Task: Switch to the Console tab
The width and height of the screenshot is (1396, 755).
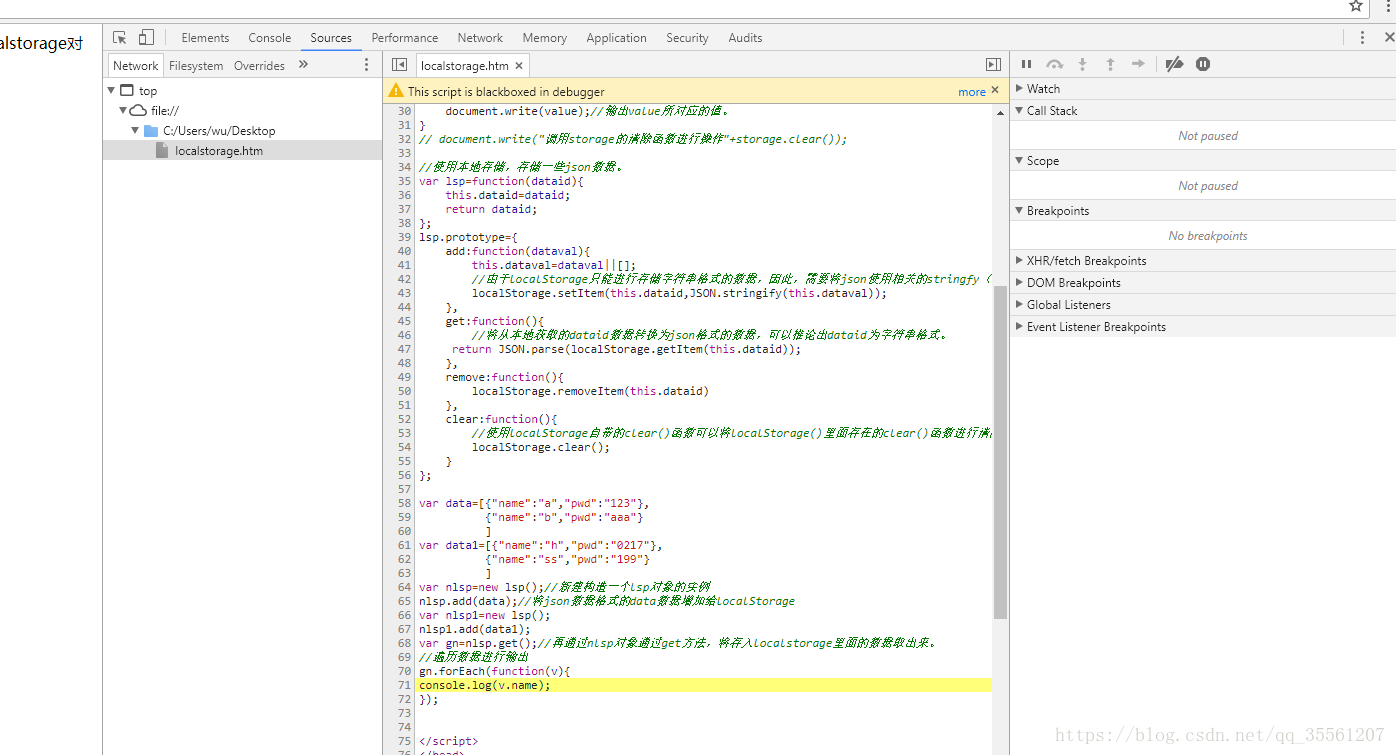Action: pos(270,38)
